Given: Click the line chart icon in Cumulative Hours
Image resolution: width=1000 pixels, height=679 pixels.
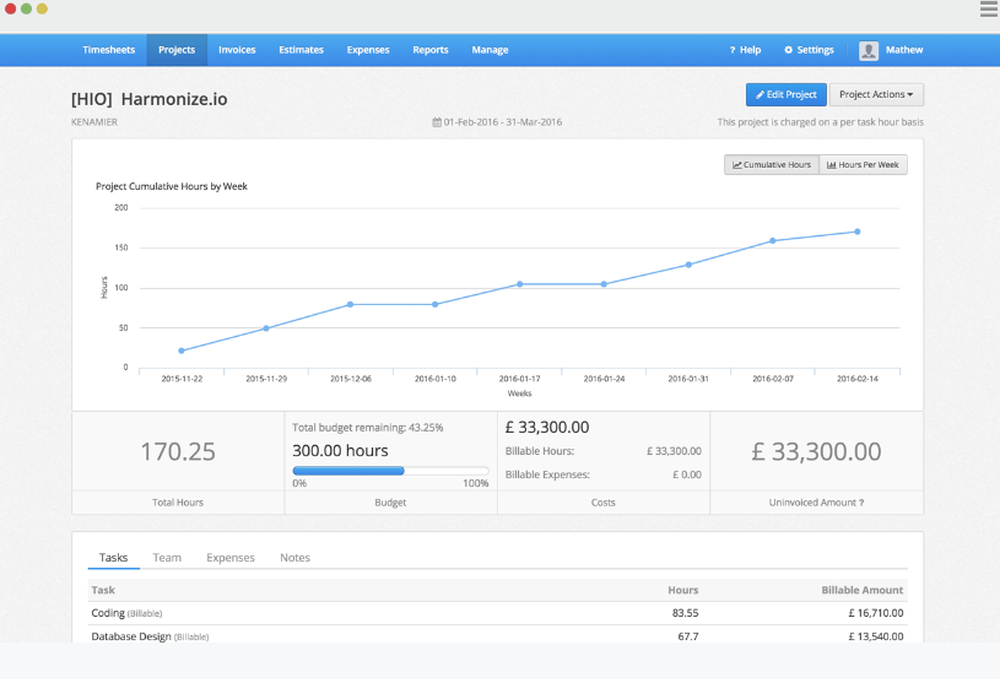Looking at the screenshot, I should pos(737,164).
